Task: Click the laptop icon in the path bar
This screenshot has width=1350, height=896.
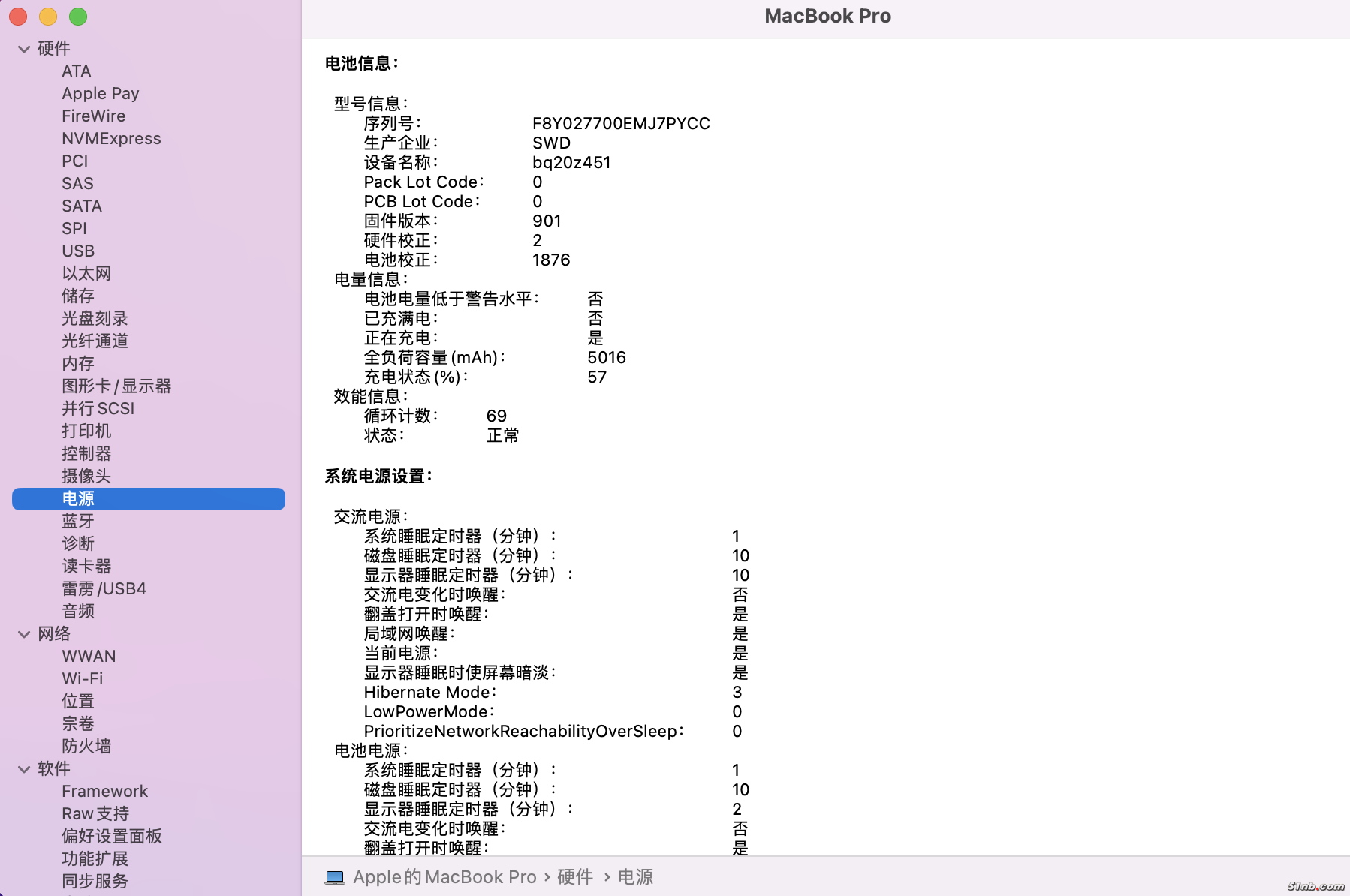Action: (x=335, y=877)
